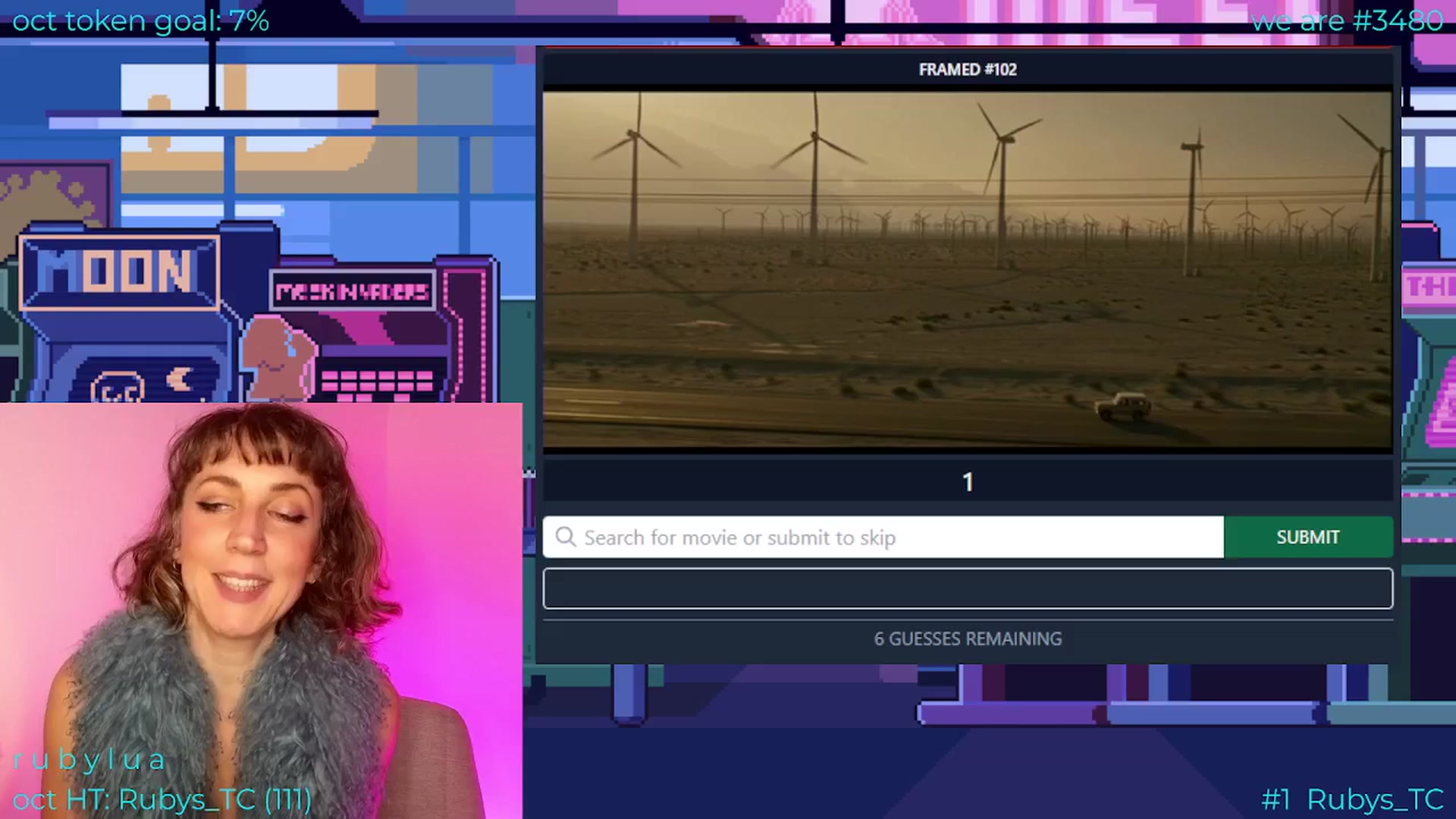Click the FRAMED #102 title
The height and width of the screenshot is (819, 1456).
968,70
